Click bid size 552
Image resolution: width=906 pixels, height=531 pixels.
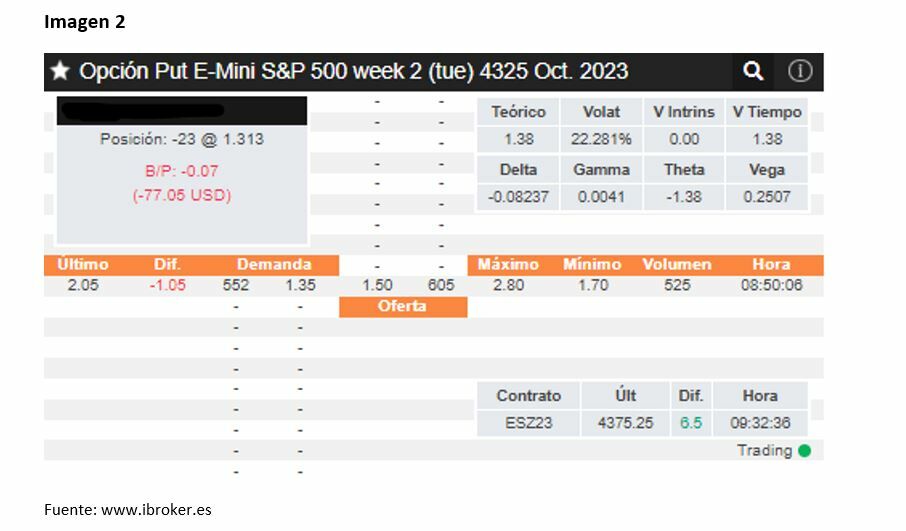236,285
